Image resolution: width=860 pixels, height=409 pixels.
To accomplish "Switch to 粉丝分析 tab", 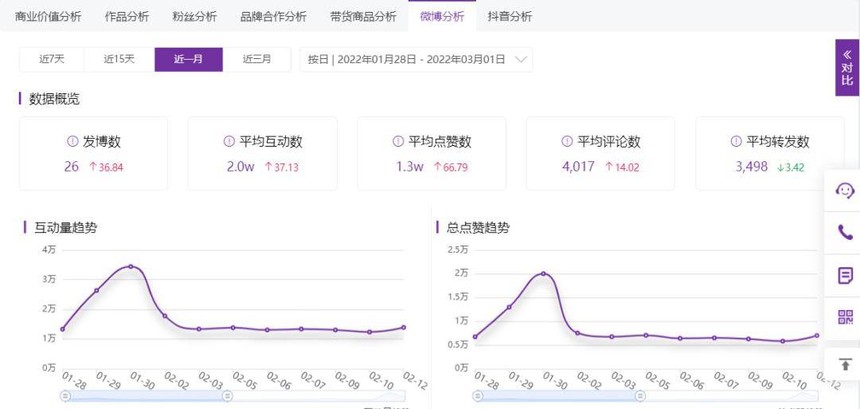I will tap(194, 16).
